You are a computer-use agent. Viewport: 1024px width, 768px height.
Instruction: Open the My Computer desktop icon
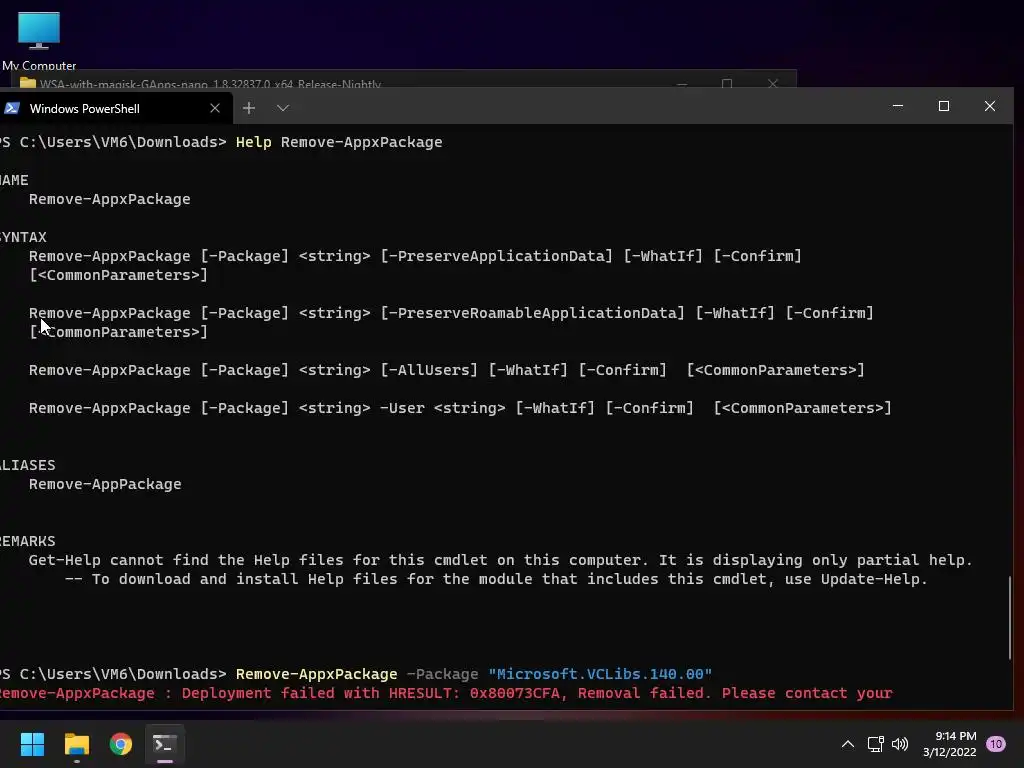coord(39,40)
